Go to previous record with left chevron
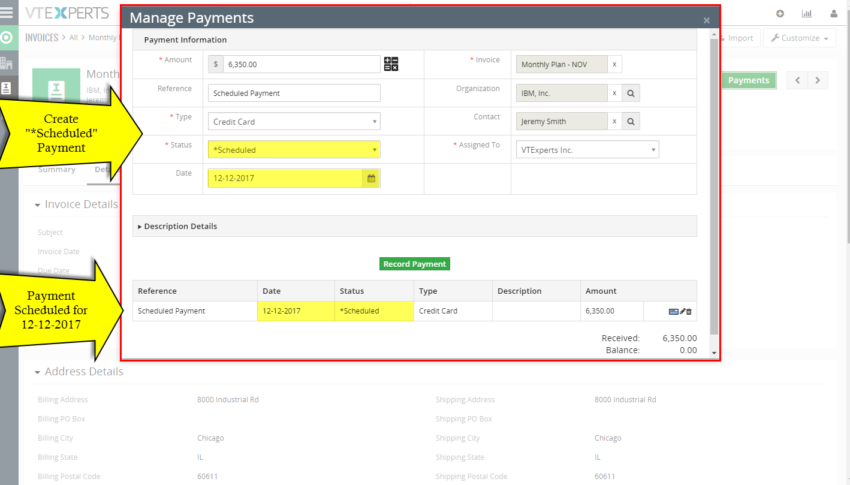 click(x=797, y=80)
